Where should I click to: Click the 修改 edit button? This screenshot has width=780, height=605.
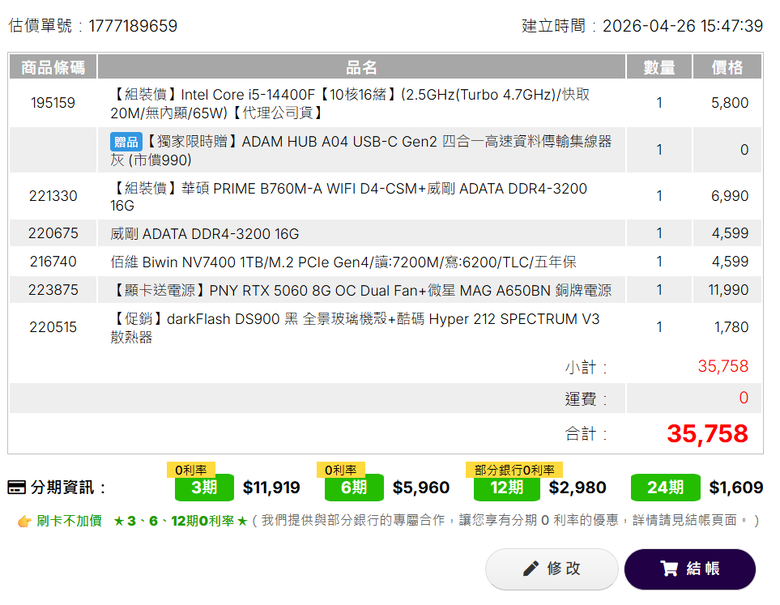click(x=552, y=569)
